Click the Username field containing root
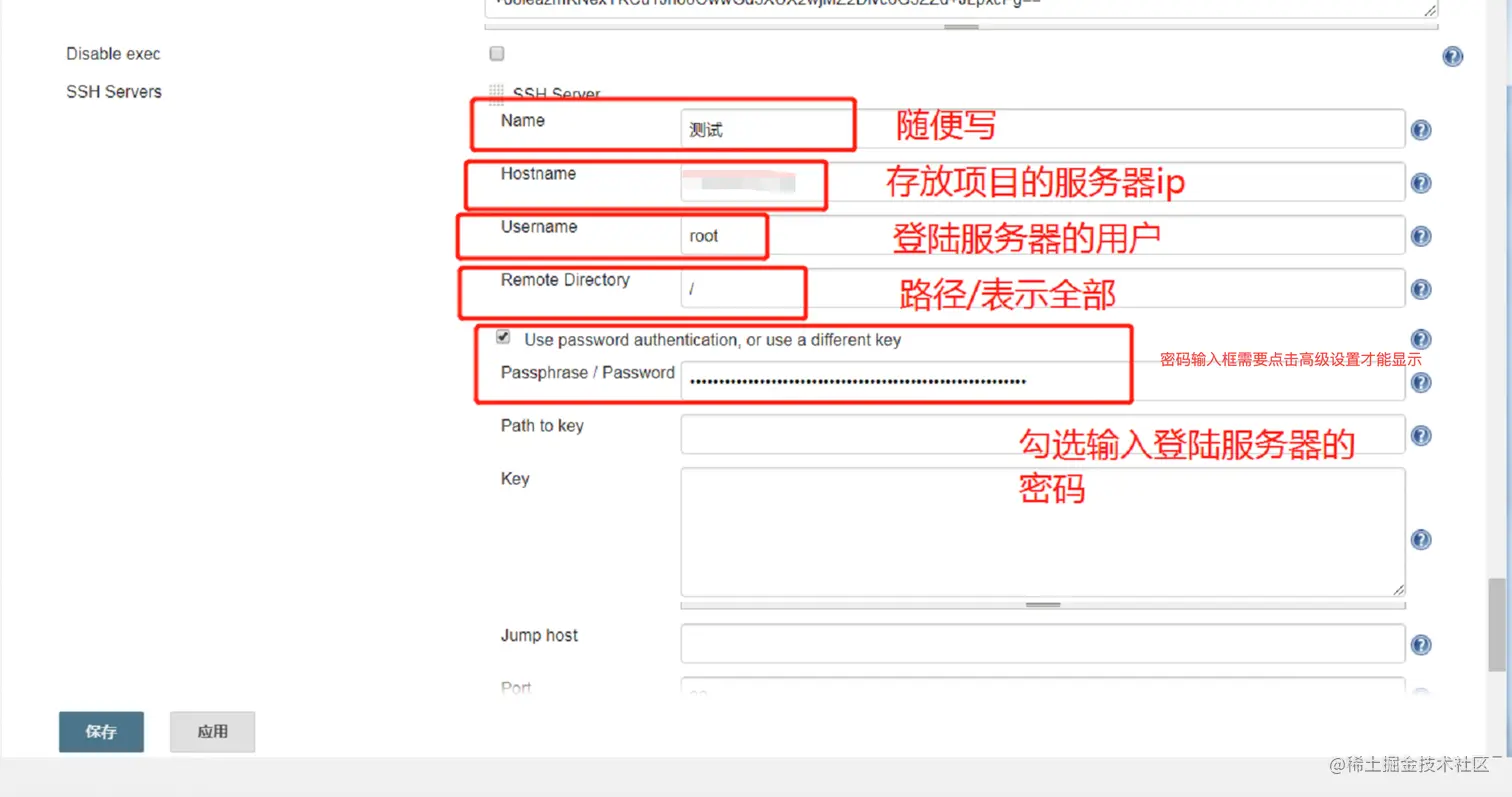1512x797 pixels. tap(1042, 235)
